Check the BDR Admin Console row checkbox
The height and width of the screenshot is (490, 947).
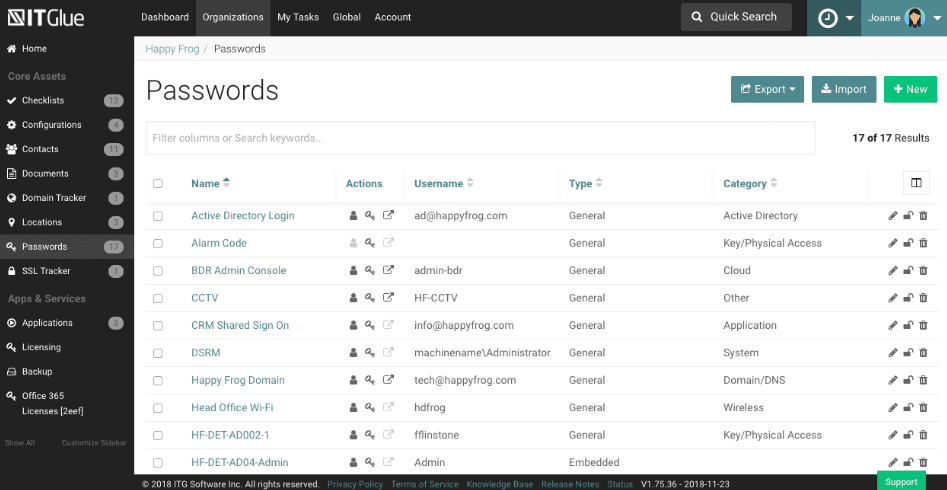coord(158,271)
